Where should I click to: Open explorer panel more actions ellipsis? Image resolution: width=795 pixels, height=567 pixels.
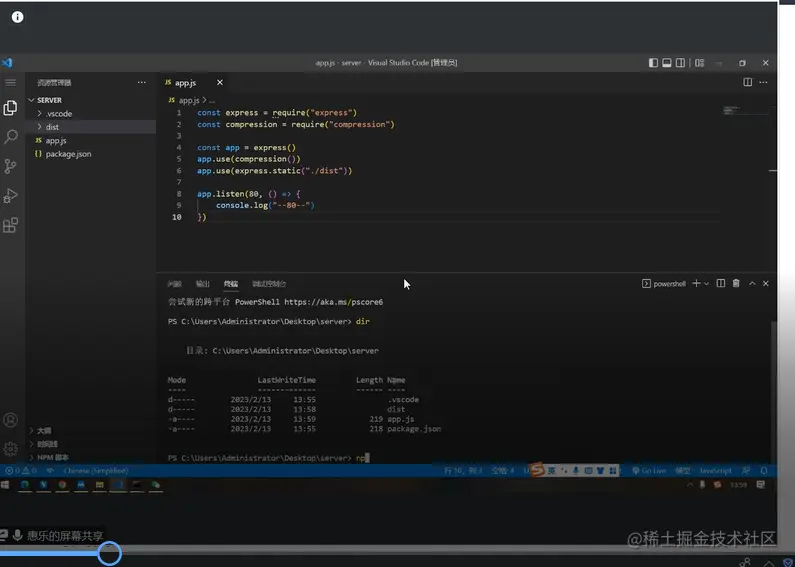(141, 82)
